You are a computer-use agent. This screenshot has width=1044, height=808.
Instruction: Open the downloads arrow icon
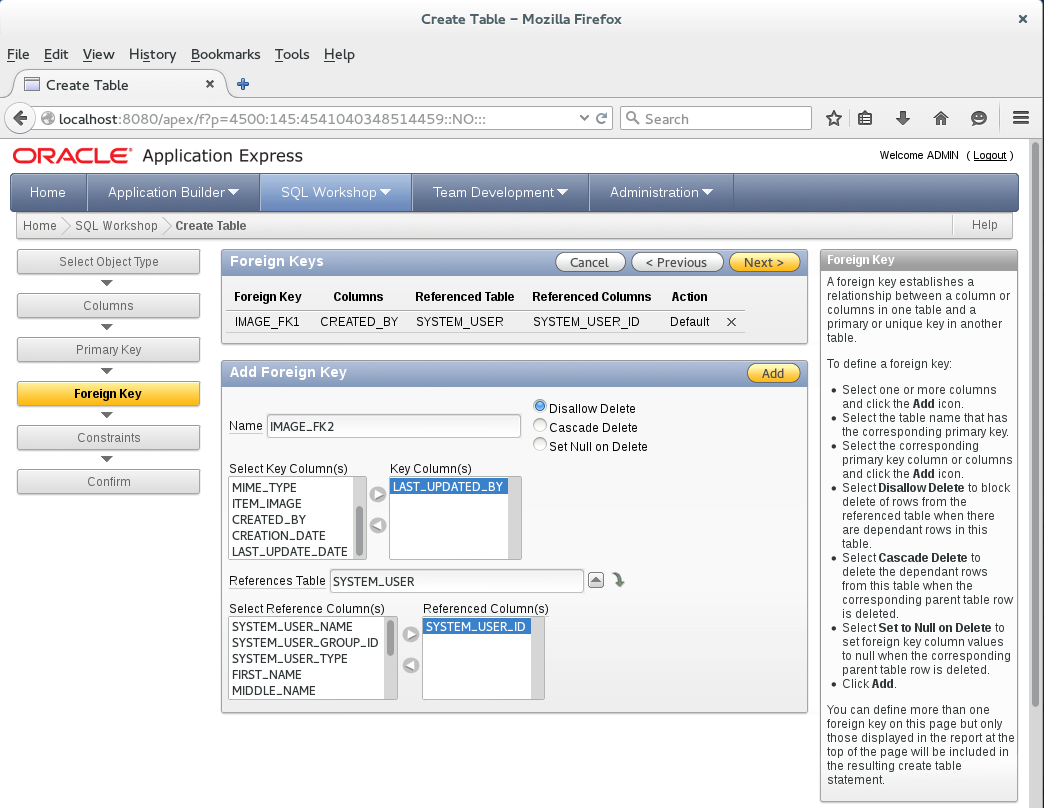[x=902, y=118]
